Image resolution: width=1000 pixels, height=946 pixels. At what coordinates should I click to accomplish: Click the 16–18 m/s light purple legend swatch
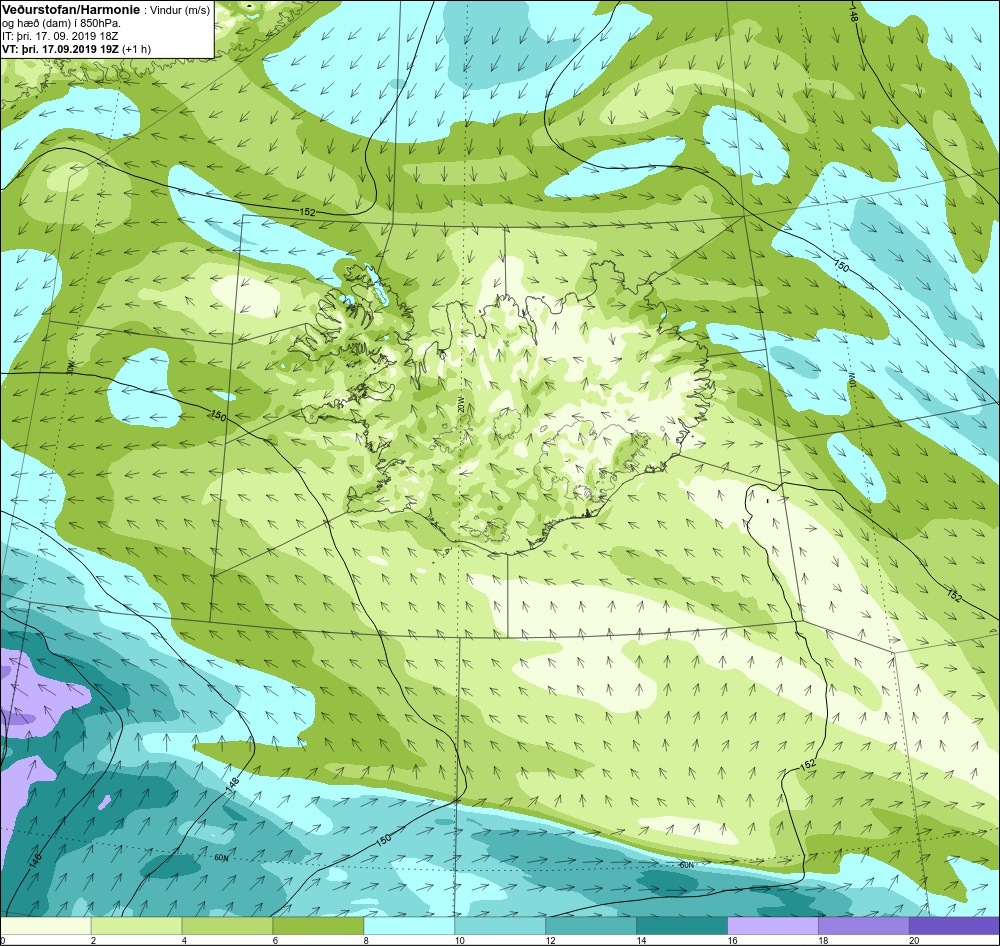point(772,926)
